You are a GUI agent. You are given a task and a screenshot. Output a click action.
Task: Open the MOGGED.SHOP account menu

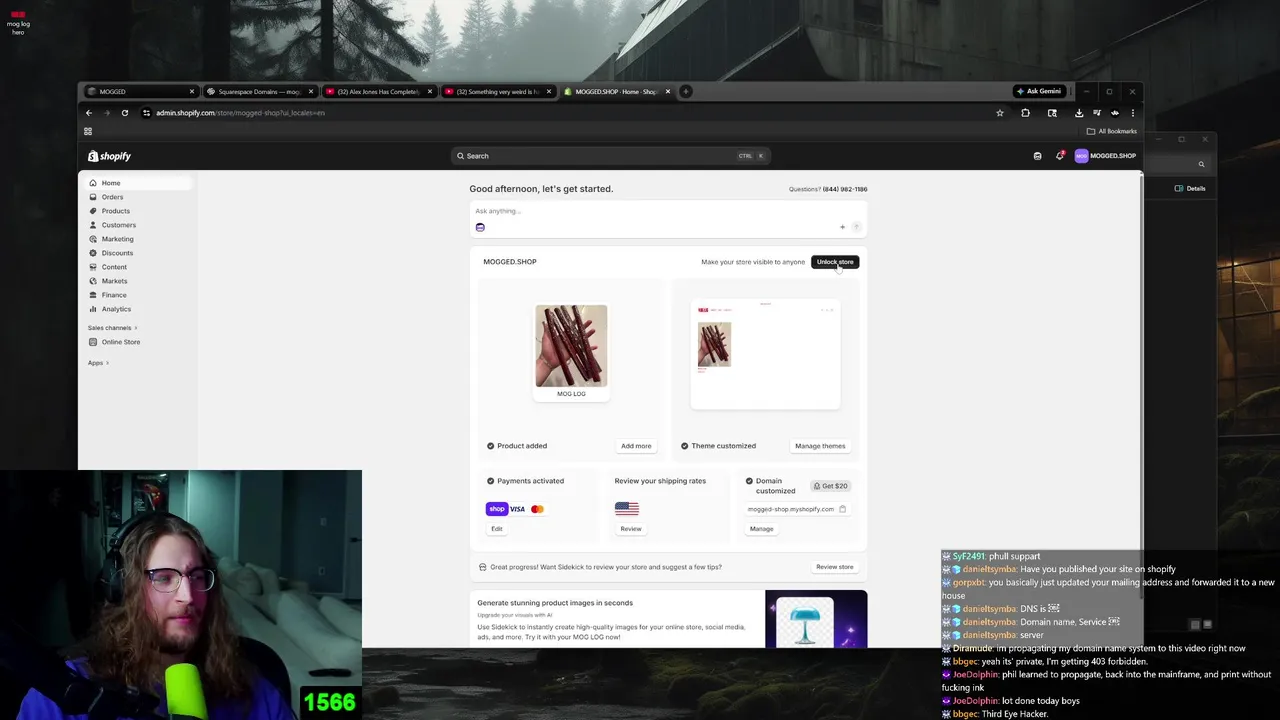click(1105, 156)
